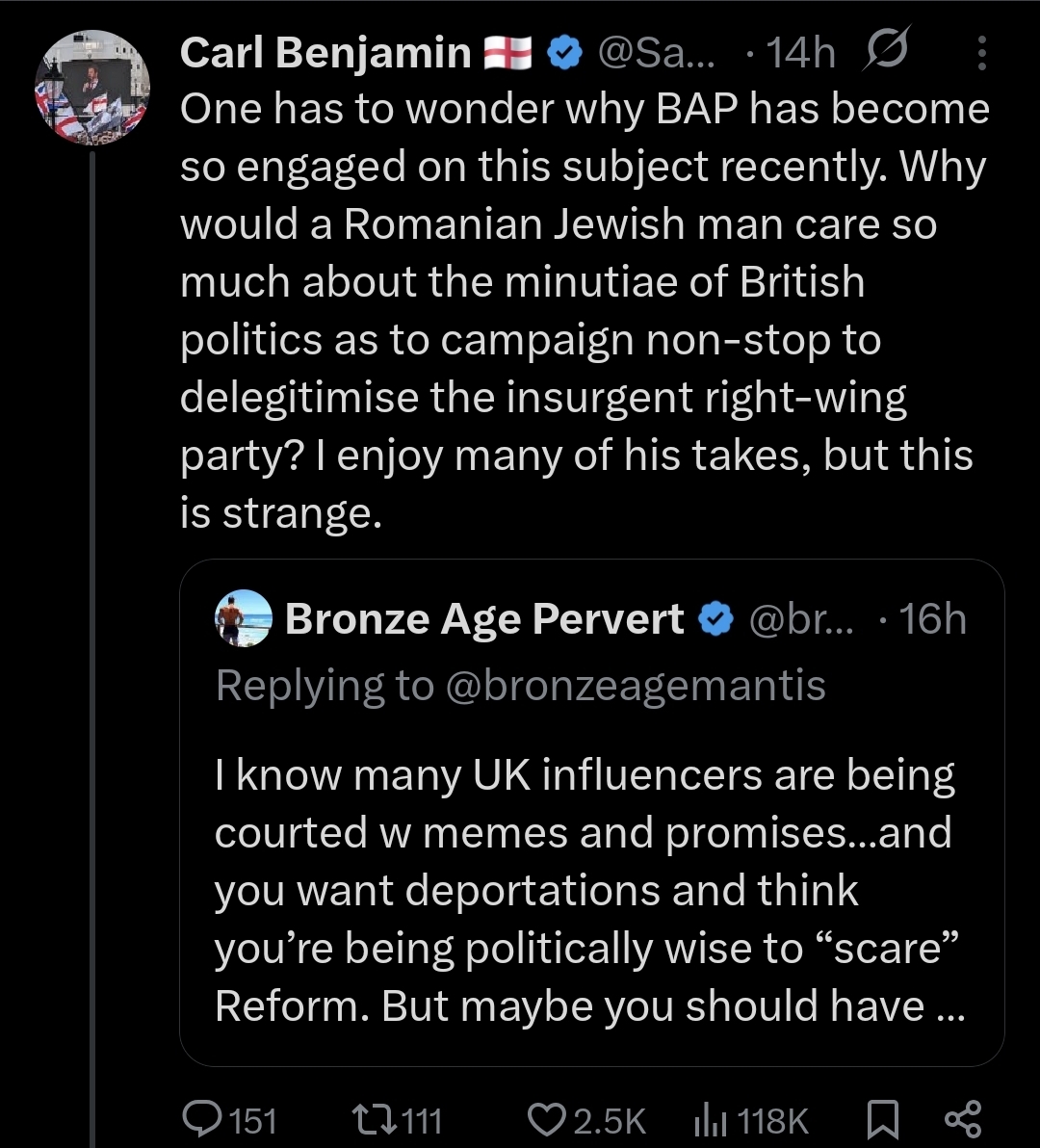Screen dimensions: 1040x1148
Task: Tap the Bronze Age Pervert display name
Action: (x=483, y=618)
